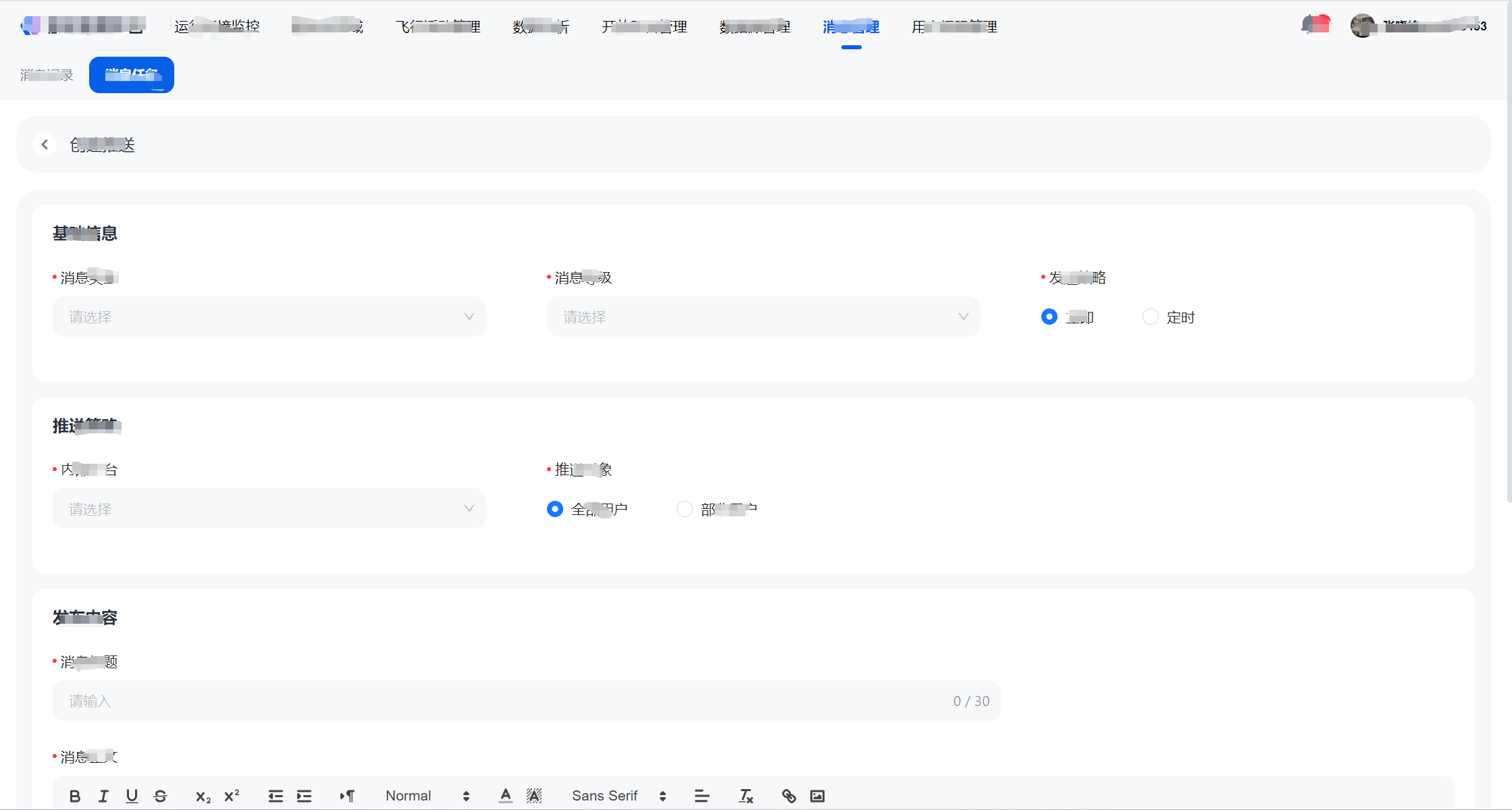Click the underline formatting icon
Screen dimensions: 1512x810
(132, 796)
